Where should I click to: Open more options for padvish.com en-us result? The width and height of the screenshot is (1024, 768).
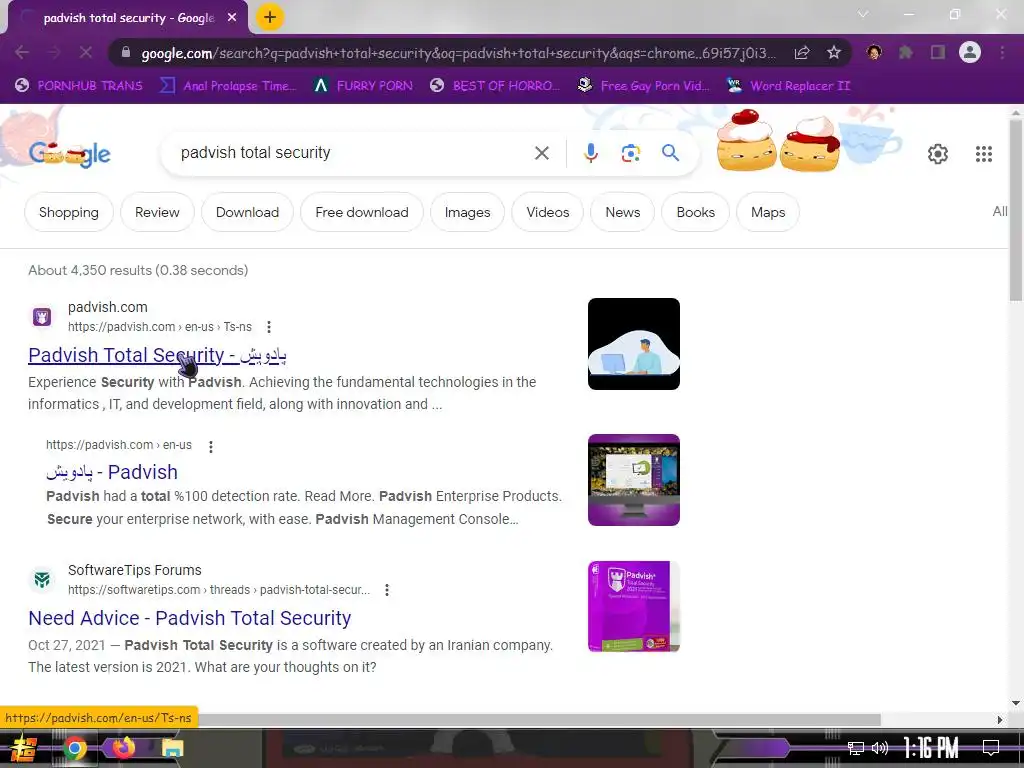tap(210, 447)
